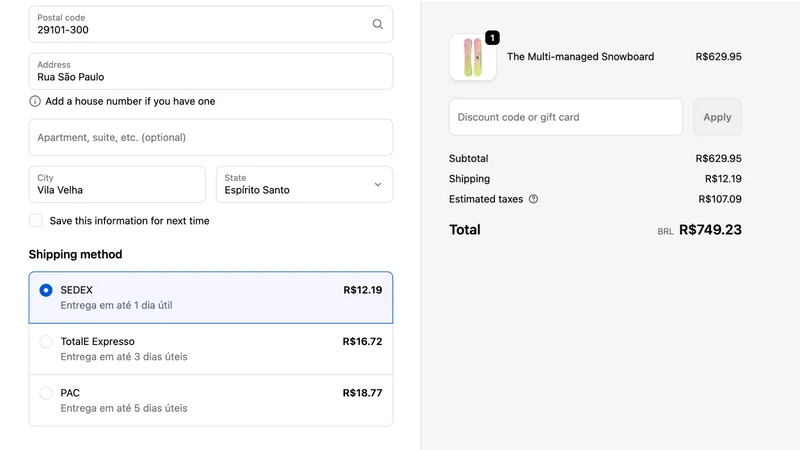
Task: Click the Subtotal label
Action: coord(468,158)
